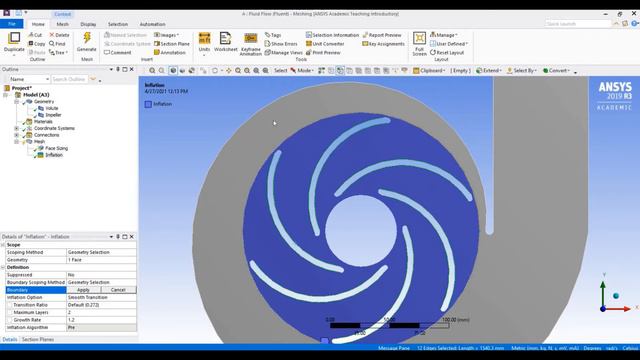The image size is (640, 360).
Task: Click the Inflation legend color swatch
Action: pyautogui.click(x=148, y=104)
